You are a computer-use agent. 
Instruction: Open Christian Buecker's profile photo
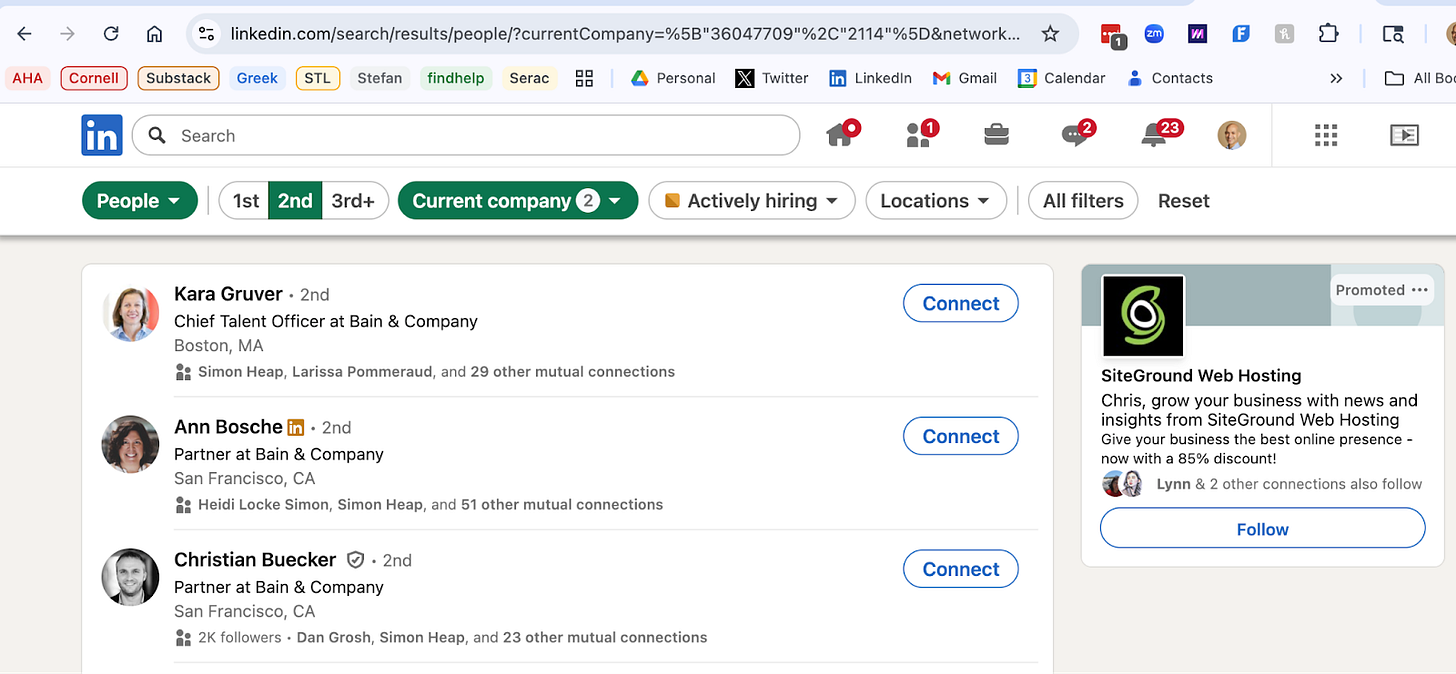tap(131, 577)
